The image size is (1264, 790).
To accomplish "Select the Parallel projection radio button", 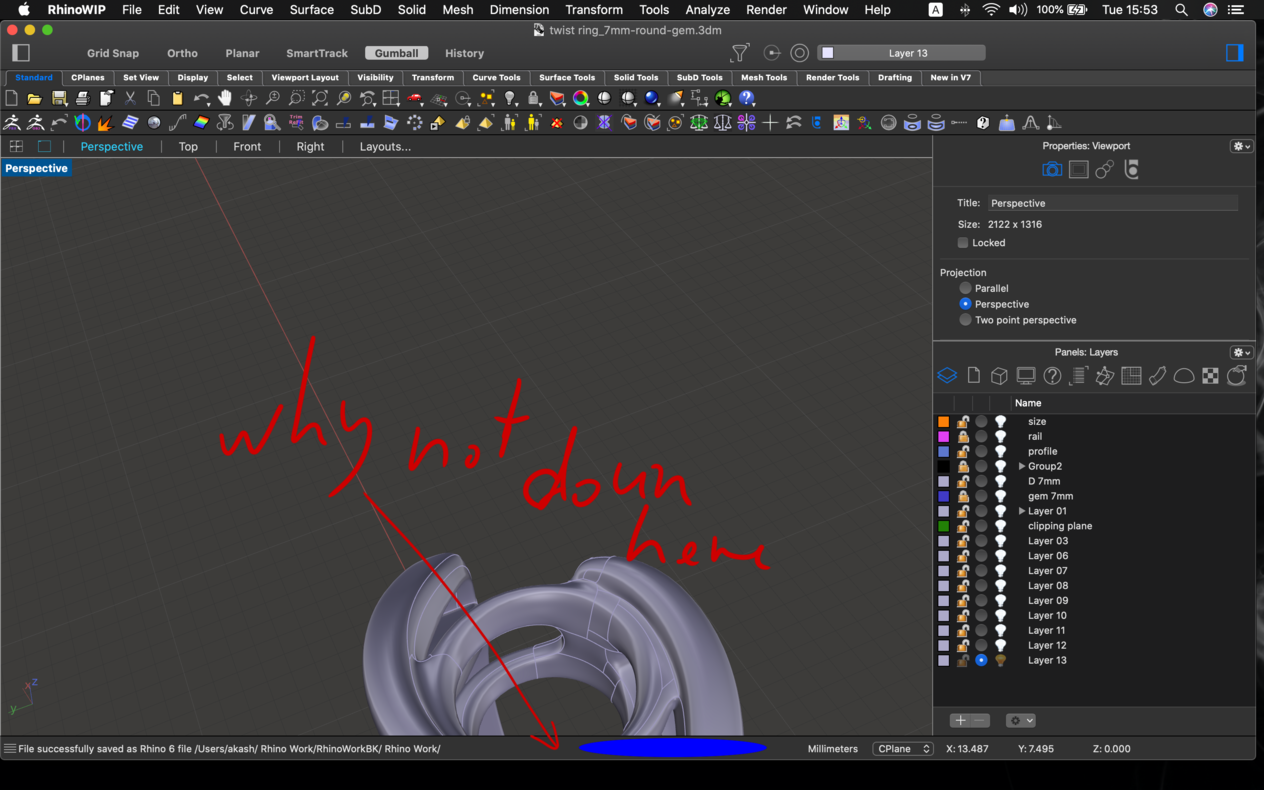I will tap(965, 288).
